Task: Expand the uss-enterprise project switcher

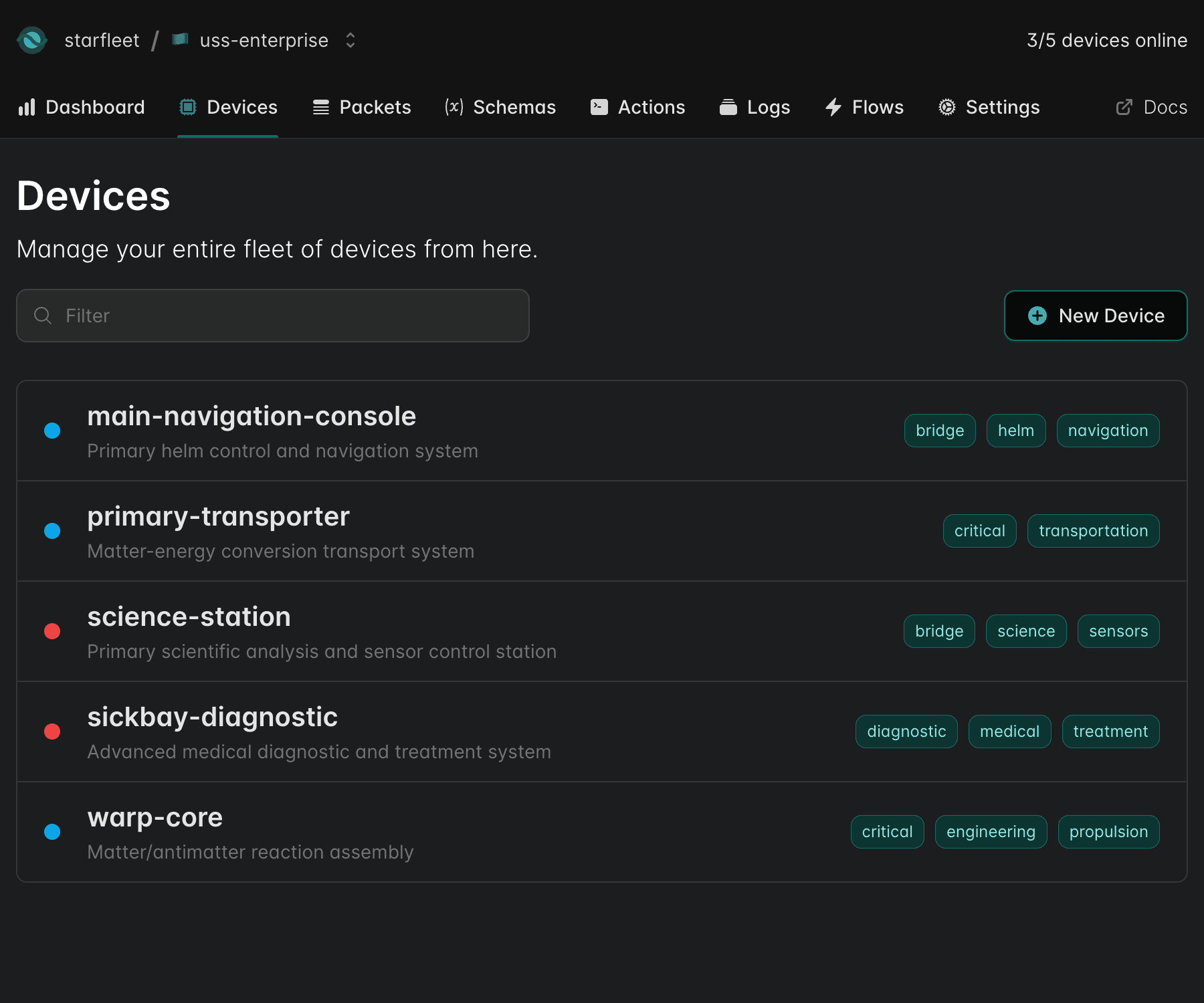Action: (350, 40)
